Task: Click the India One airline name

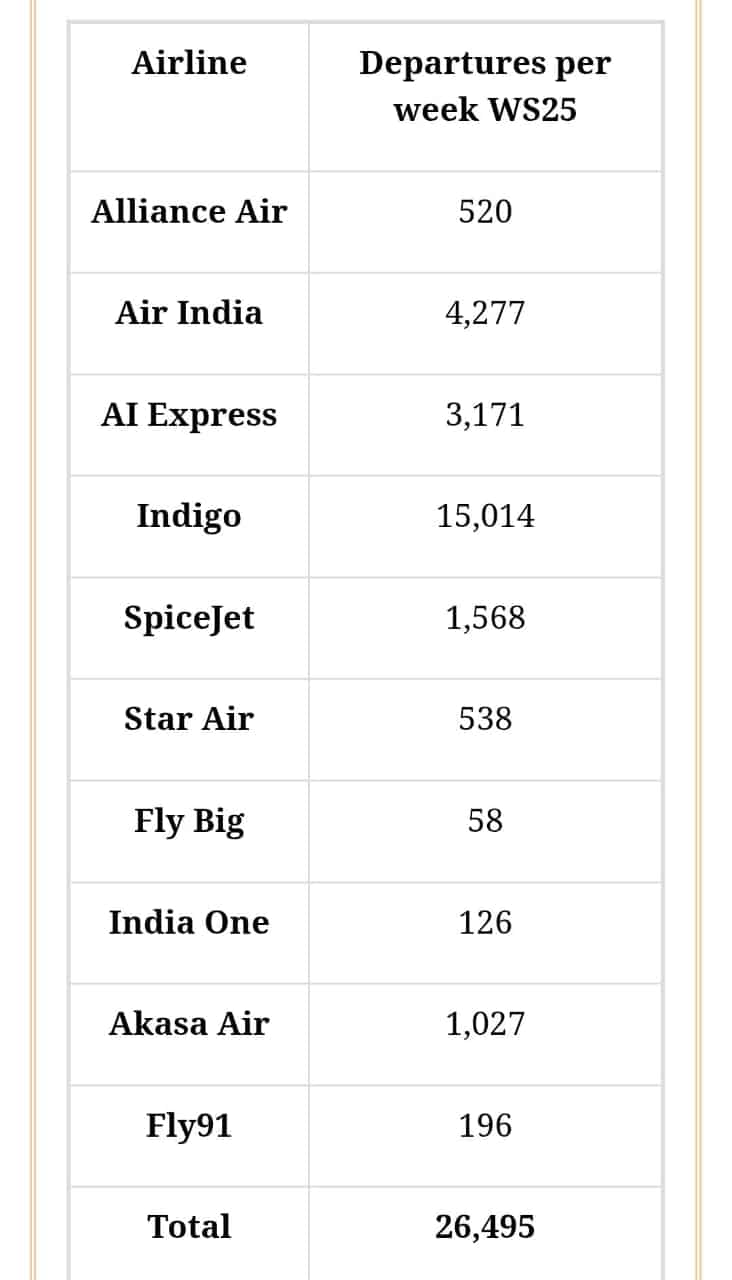Action: click(189, 922)
